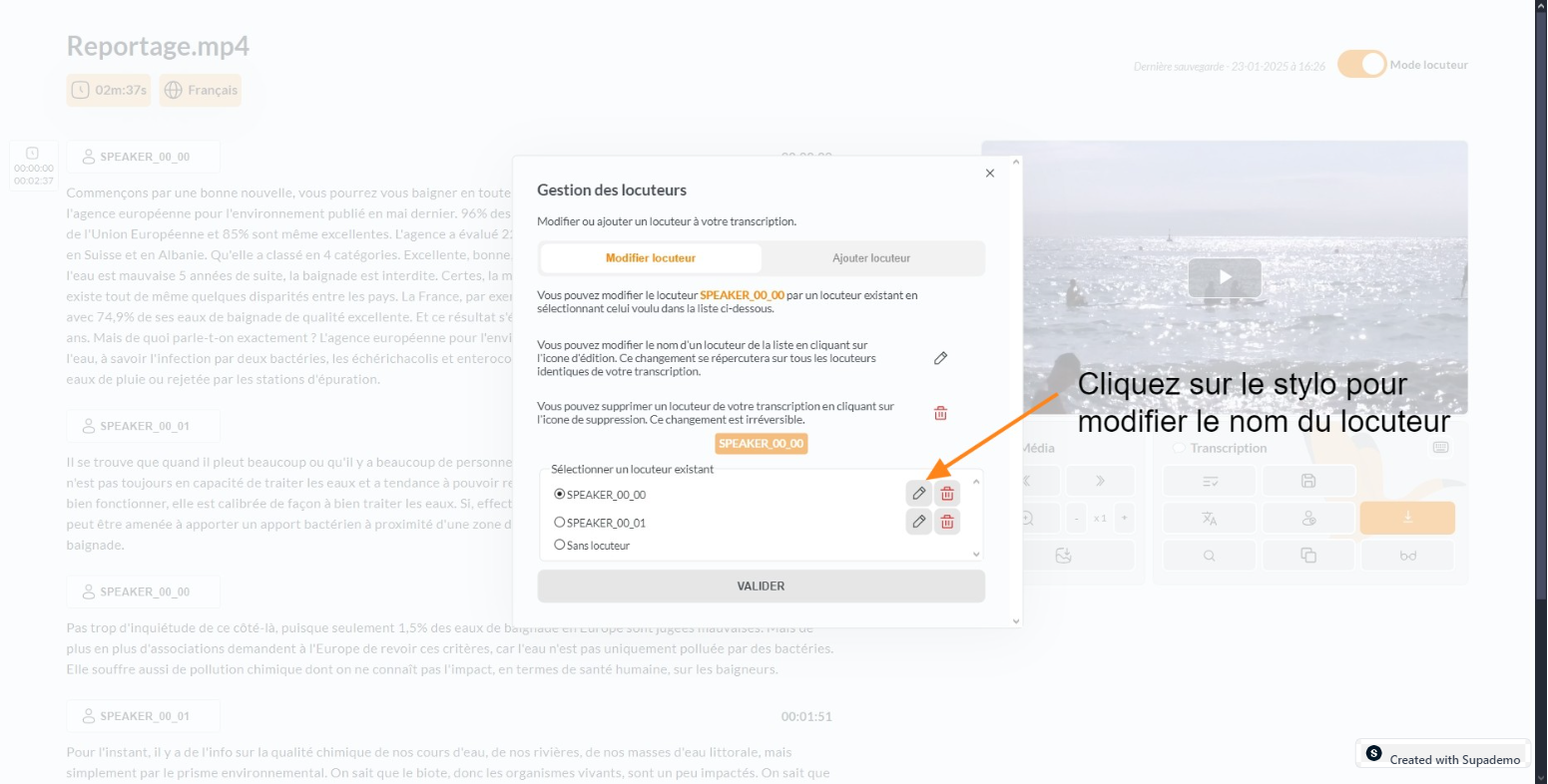Play the video preview
The image size is (1548, 784).
click(1225, 277)
